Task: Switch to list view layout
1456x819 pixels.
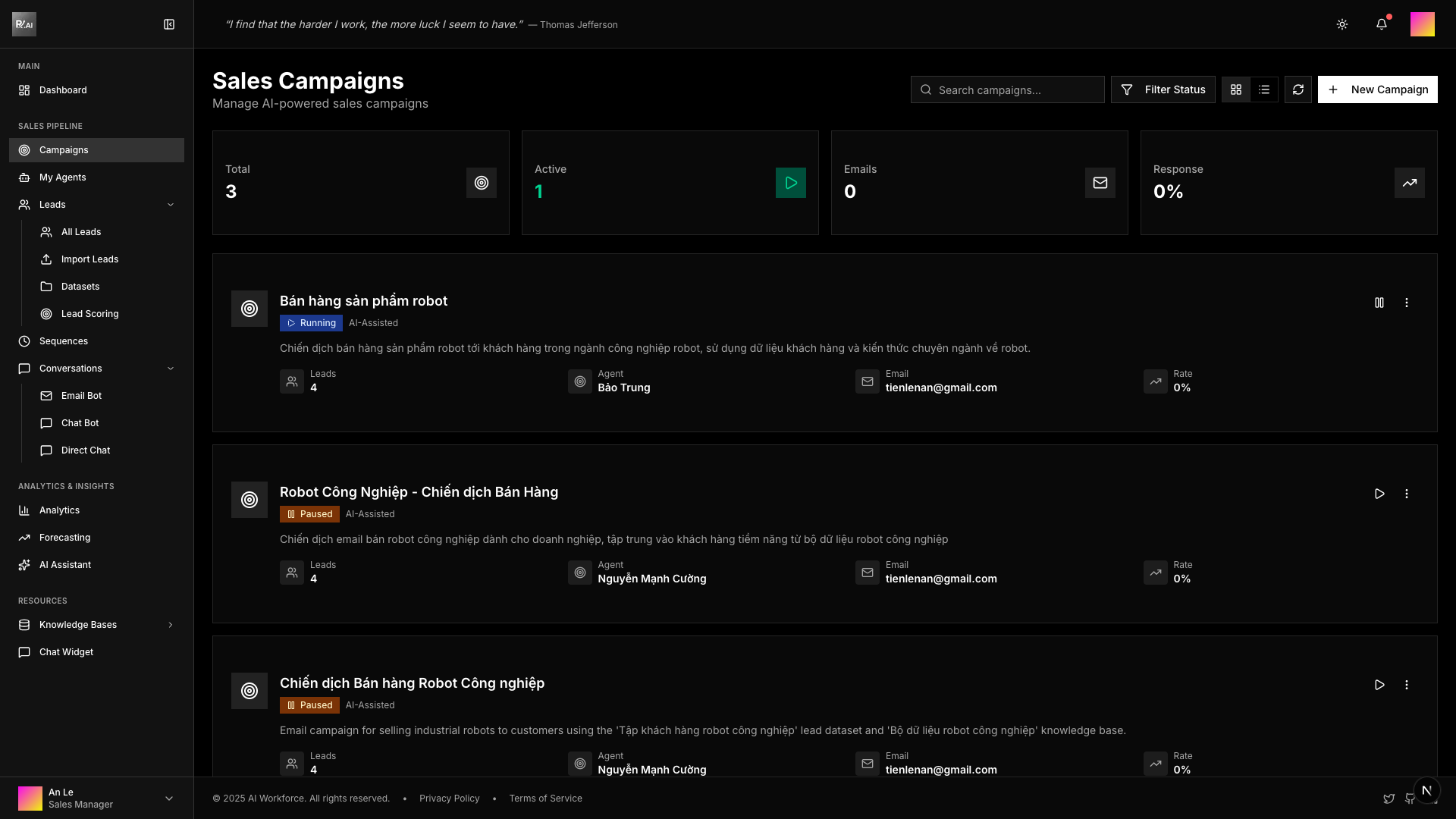Action: coord(1264,89)
